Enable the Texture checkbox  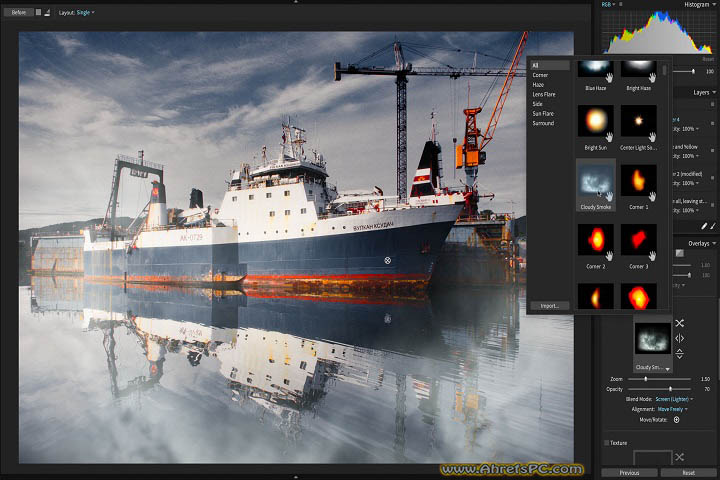click(x=607, y=443)
